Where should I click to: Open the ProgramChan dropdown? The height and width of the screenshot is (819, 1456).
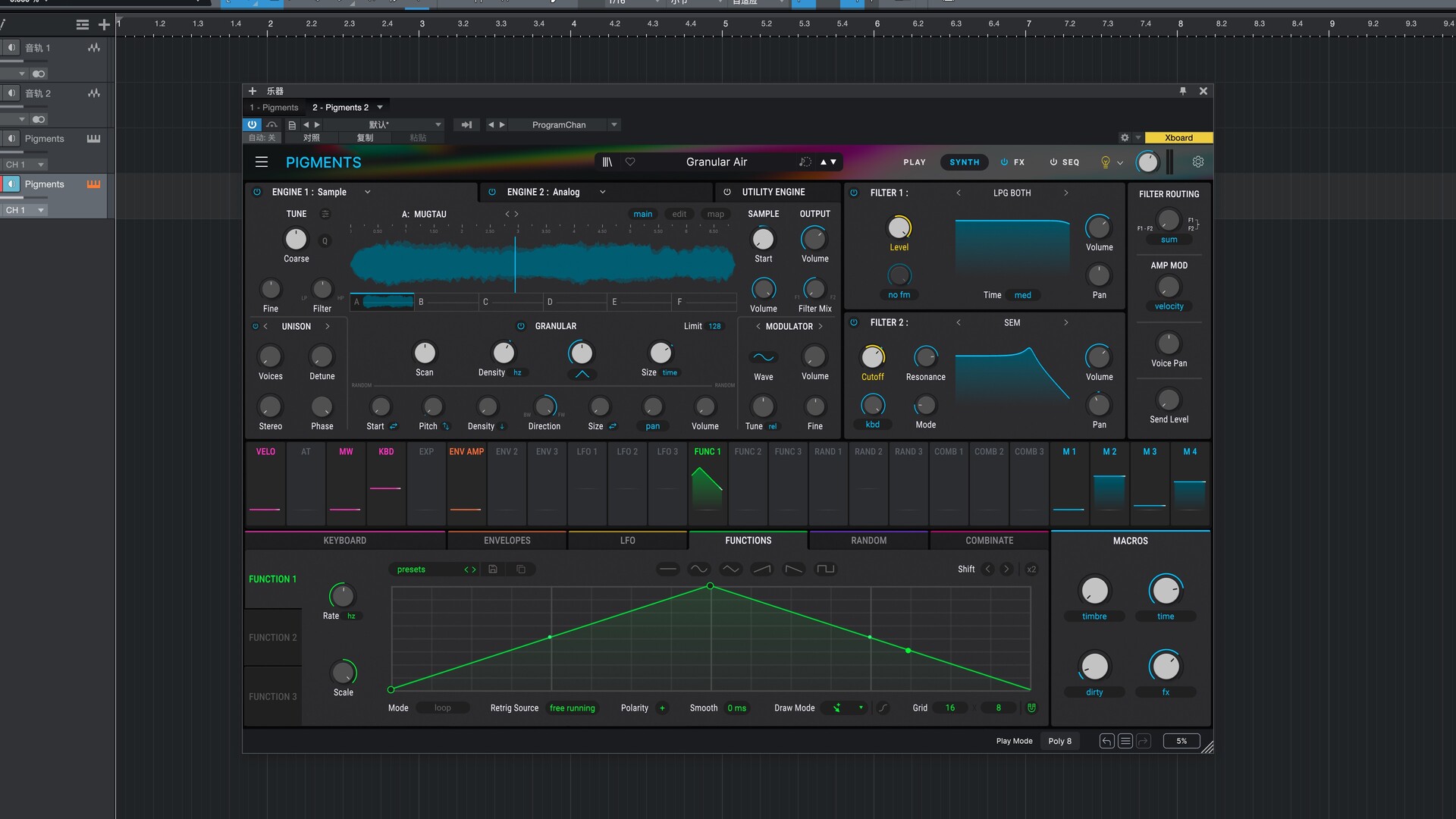click(x=614, y=124)
